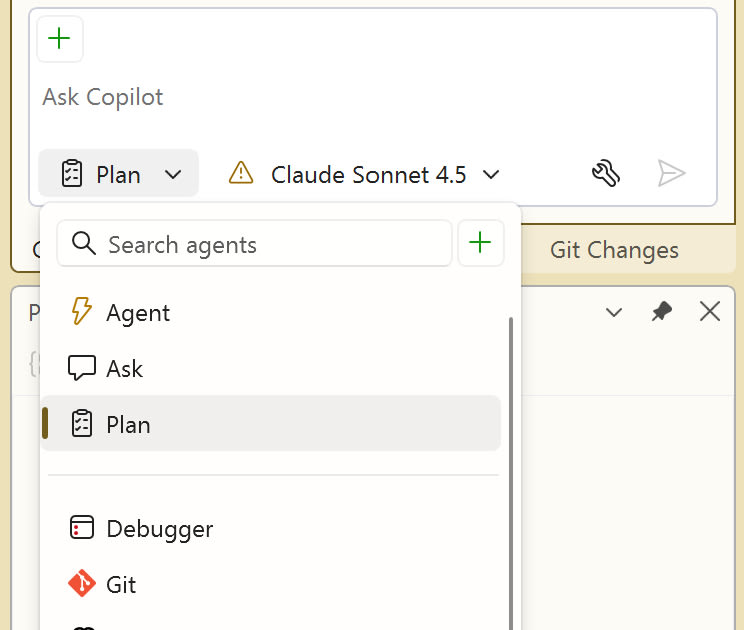Screen dimensions: 744x630
Task: Open the tools wrench icon
Action: click(x=606, y=173)
